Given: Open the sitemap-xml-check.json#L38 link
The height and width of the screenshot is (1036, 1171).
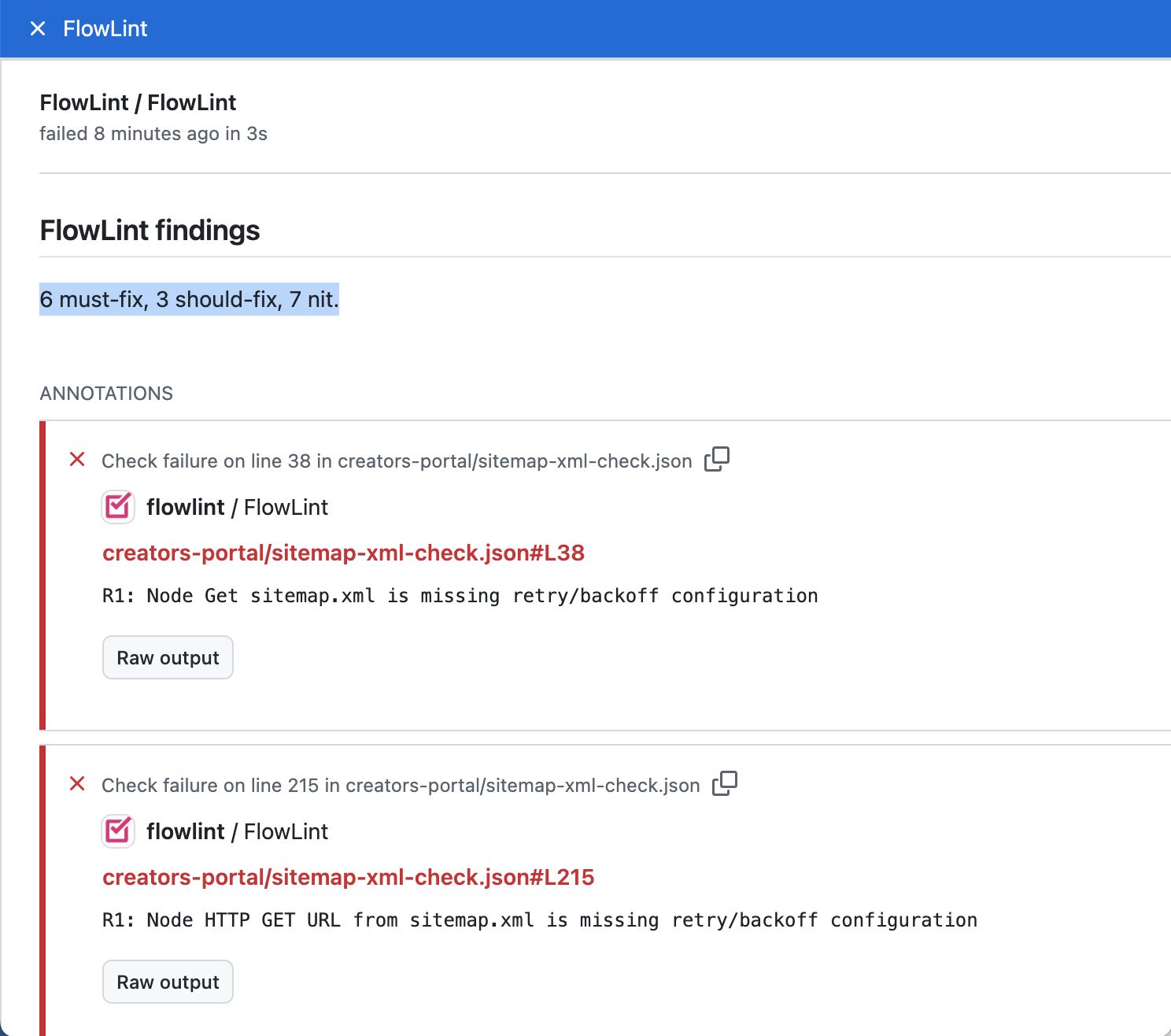Looking at the screenshot, I should point(343,553).
